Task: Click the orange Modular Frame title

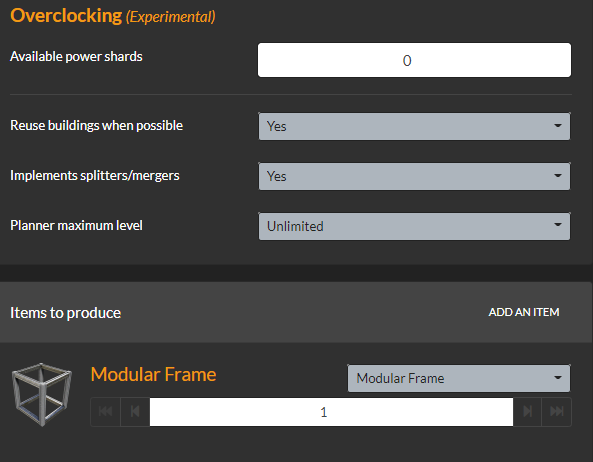Action: pos(154,375)
